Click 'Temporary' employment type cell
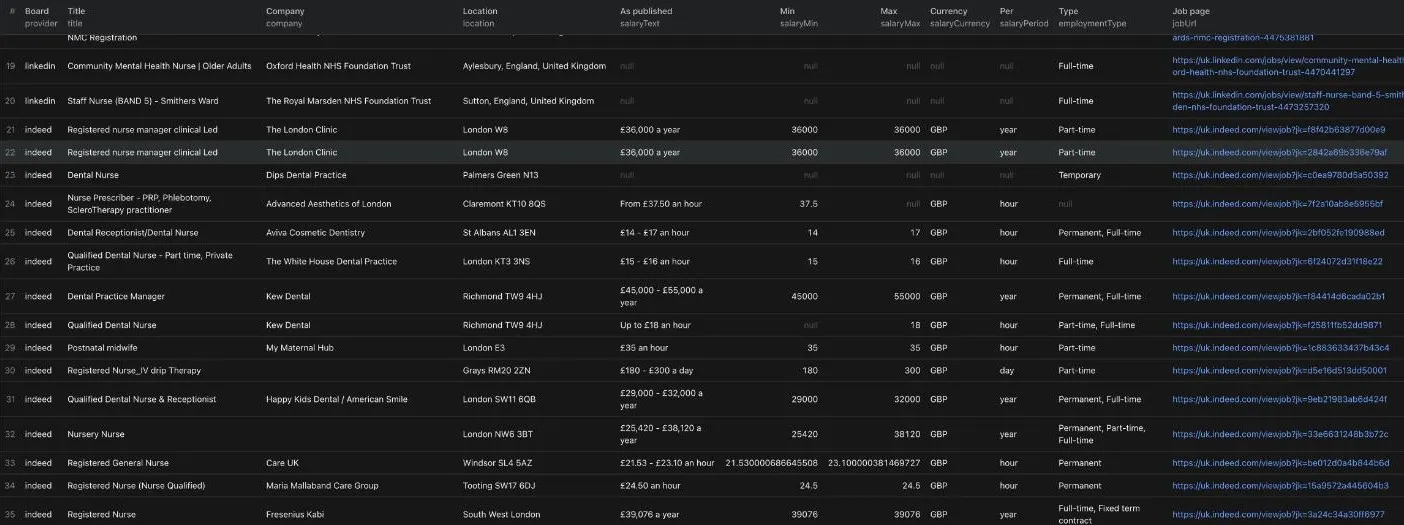 tap(1079, 175)
